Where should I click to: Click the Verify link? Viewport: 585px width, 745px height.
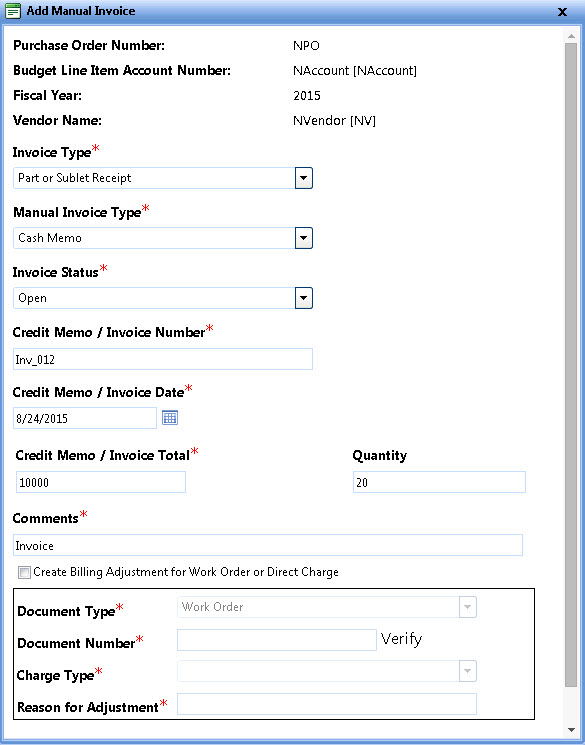(x=401, y=639)
